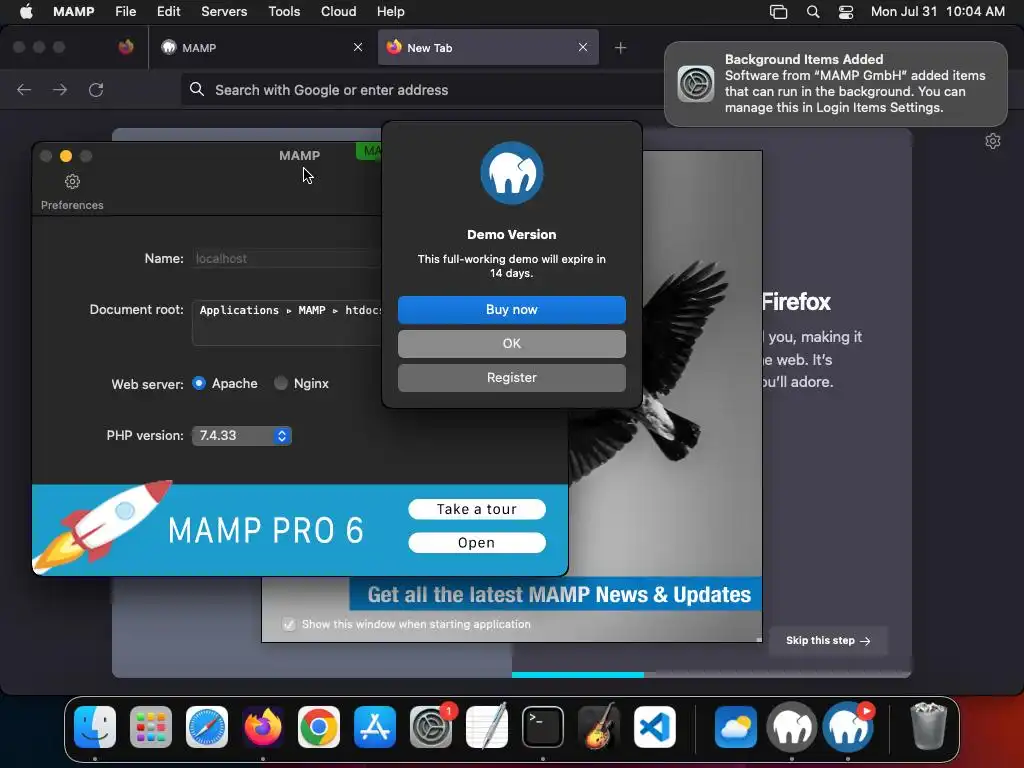This screenshot has width=1024, height=768.
Task: Open the Help menu
Action: tap(391, 12)
